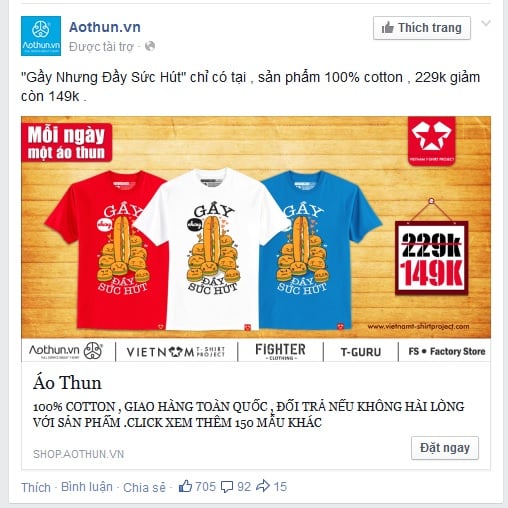Screen dimensions: 508x508
Task: Click the Thích trang like page button
Action: pyautogui.click(x=422, y=28)
